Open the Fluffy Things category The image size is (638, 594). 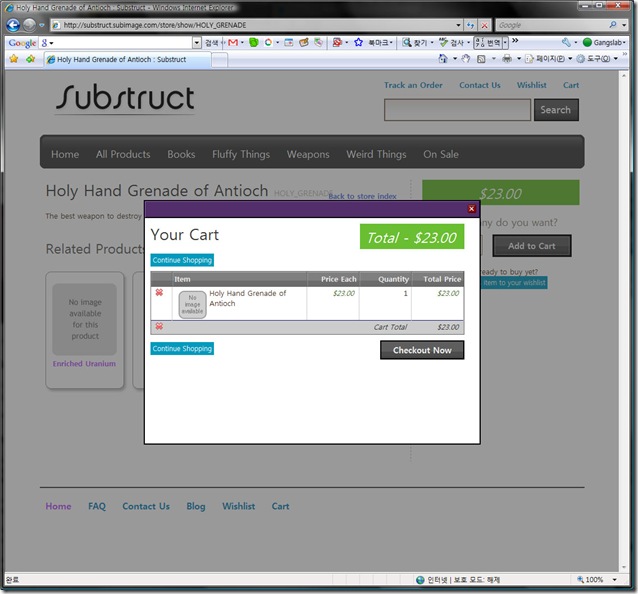[x=241, y=154]
